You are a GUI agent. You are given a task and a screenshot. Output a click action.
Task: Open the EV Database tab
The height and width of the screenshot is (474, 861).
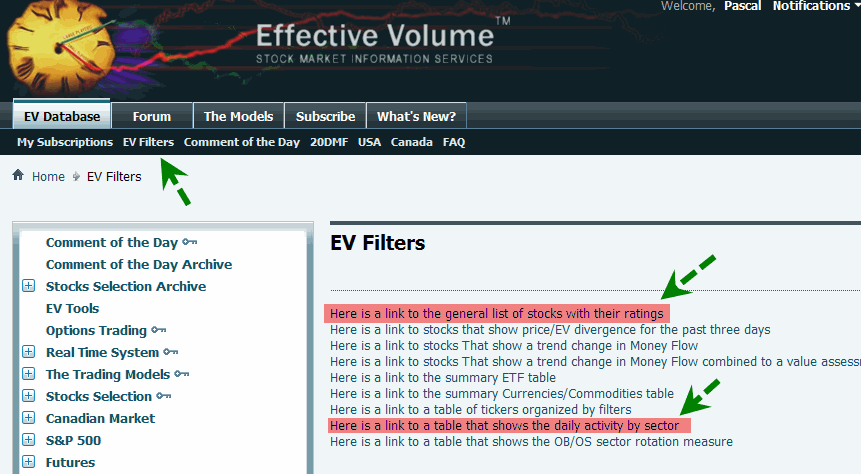[x=62, y=116]
